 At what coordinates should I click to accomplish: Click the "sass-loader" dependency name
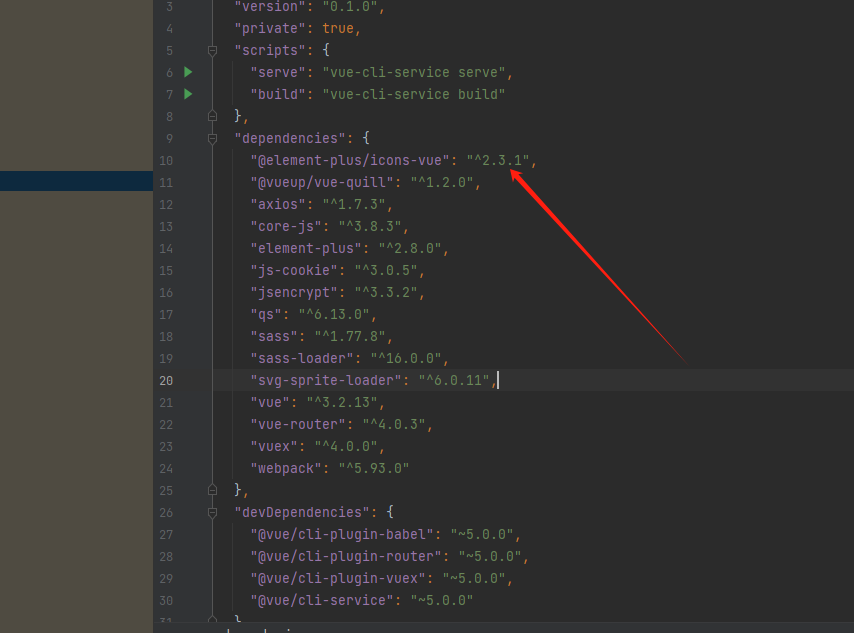[x=302, y=358]
